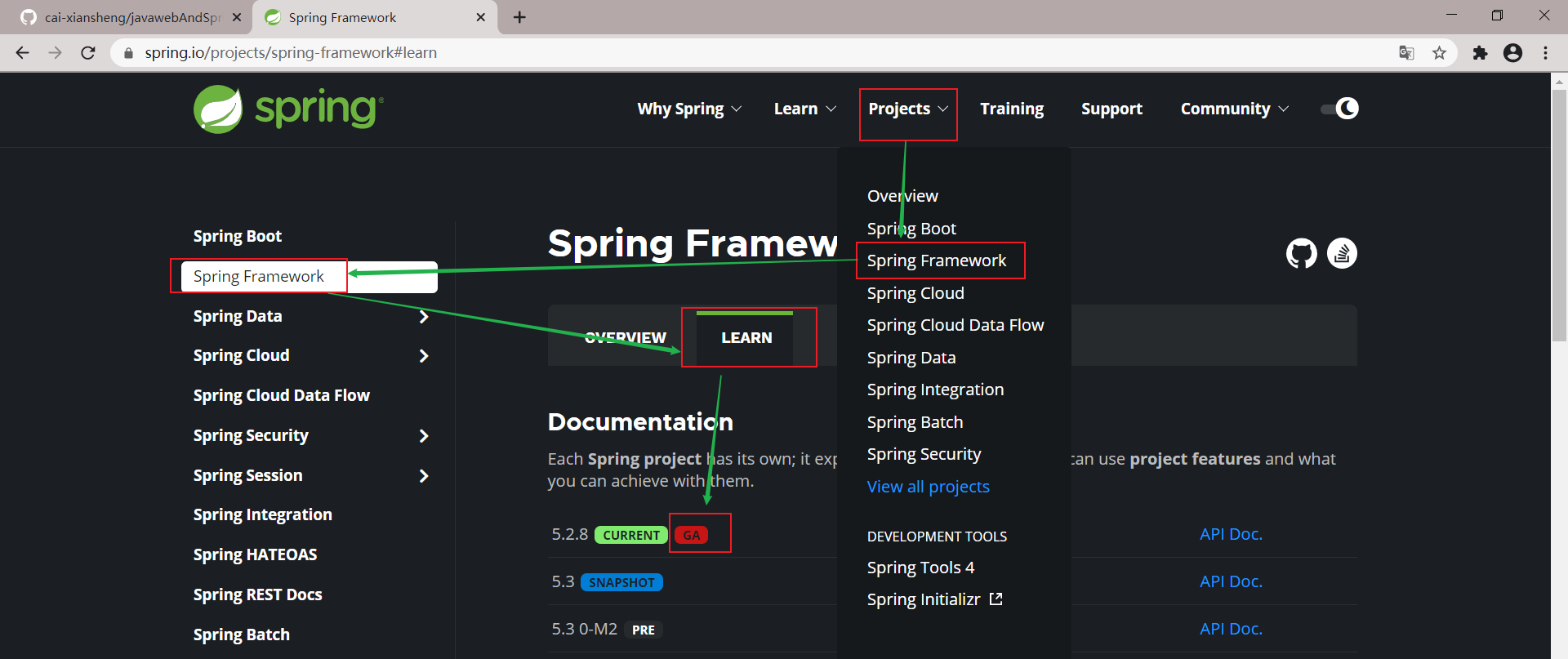1568x659 pixels.
Task: Expand the Community menu
Action: pos(1234,109)
